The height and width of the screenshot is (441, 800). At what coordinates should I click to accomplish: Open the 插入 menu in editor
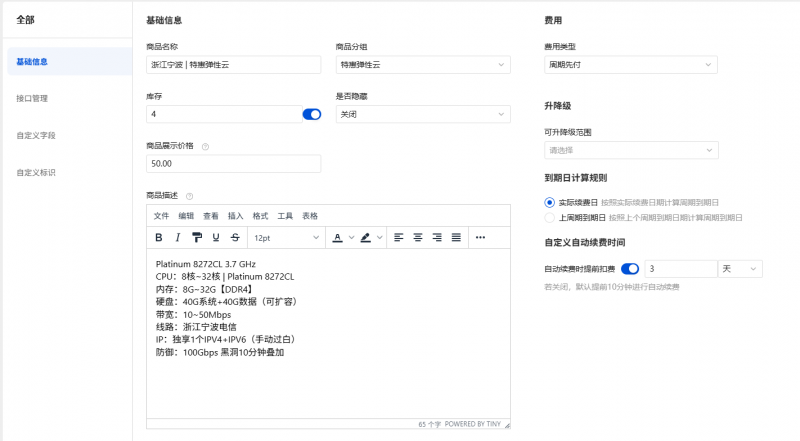(236, 216)
